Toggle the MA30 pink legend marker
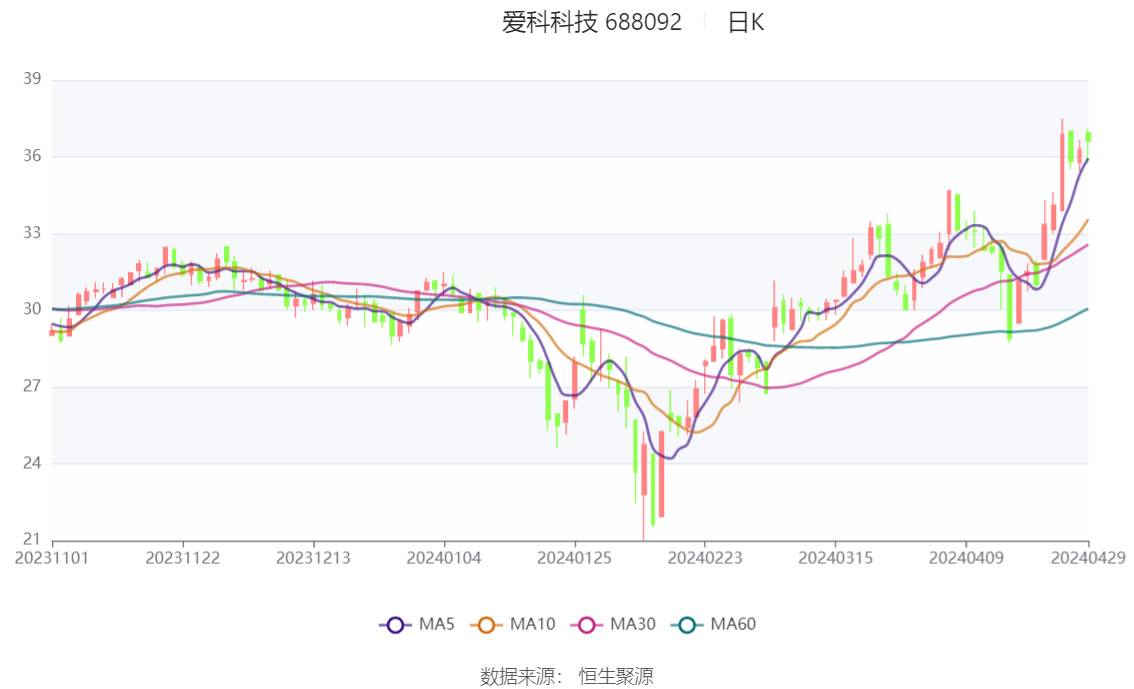This screenshot has height=689, width=1134. [587, 625]
